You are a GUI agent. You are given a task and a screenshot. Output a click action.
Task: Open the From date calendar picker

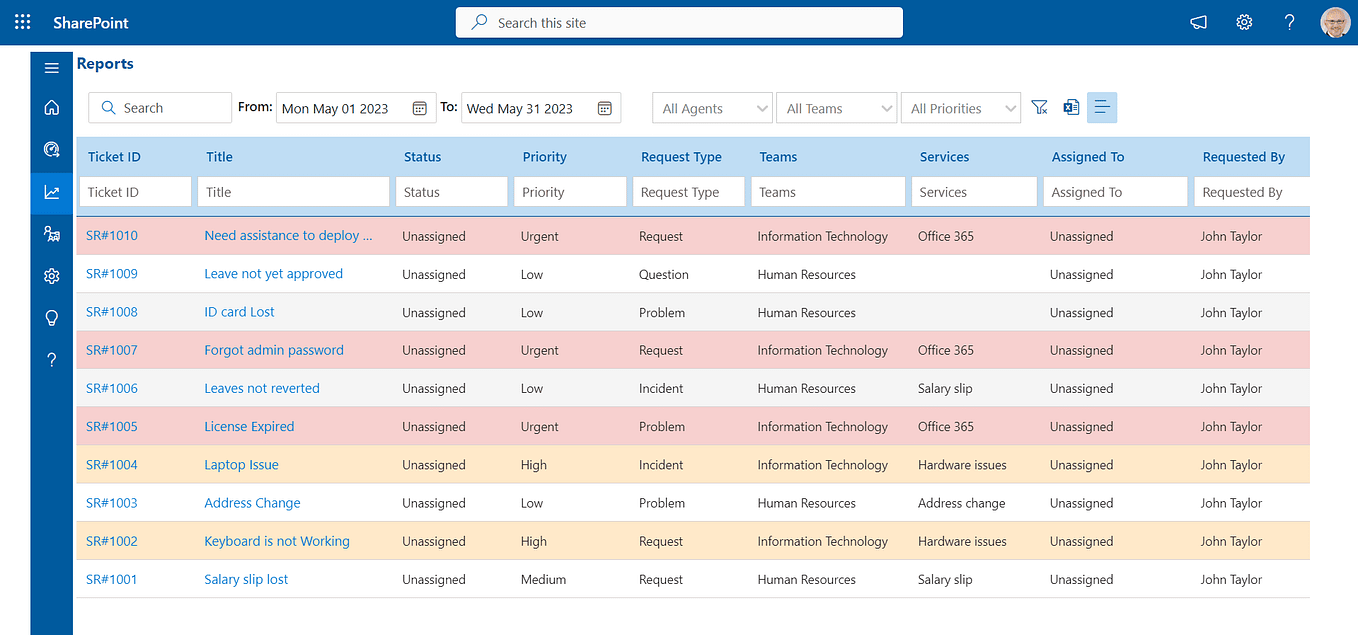[419, 108]
